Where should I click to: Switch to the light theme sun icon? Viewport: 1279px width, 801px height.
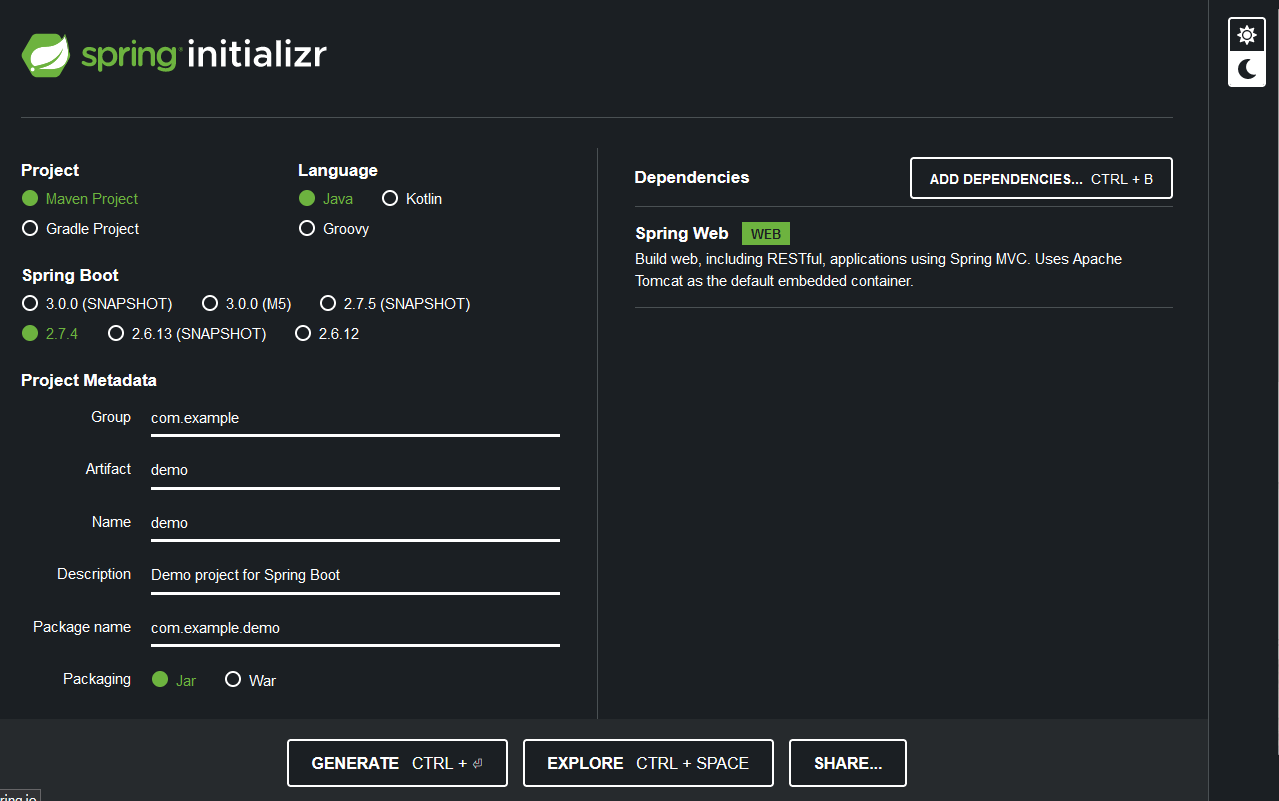click(x=1246, y=35)
